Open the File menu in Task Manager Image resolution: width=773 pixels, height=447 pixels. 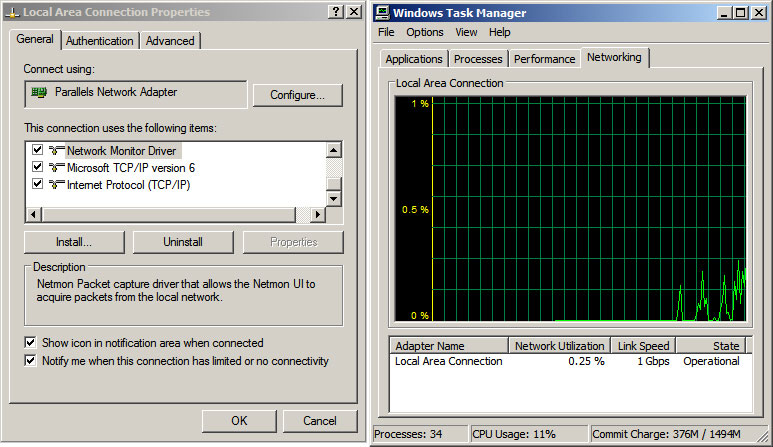pos(386,32)
